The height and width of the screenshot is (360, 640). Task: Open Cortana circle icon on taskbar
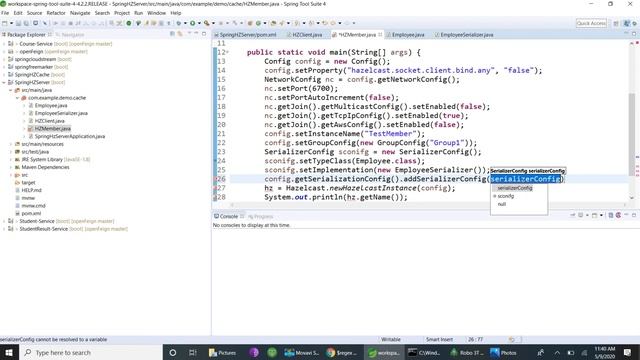pos(173,353)
